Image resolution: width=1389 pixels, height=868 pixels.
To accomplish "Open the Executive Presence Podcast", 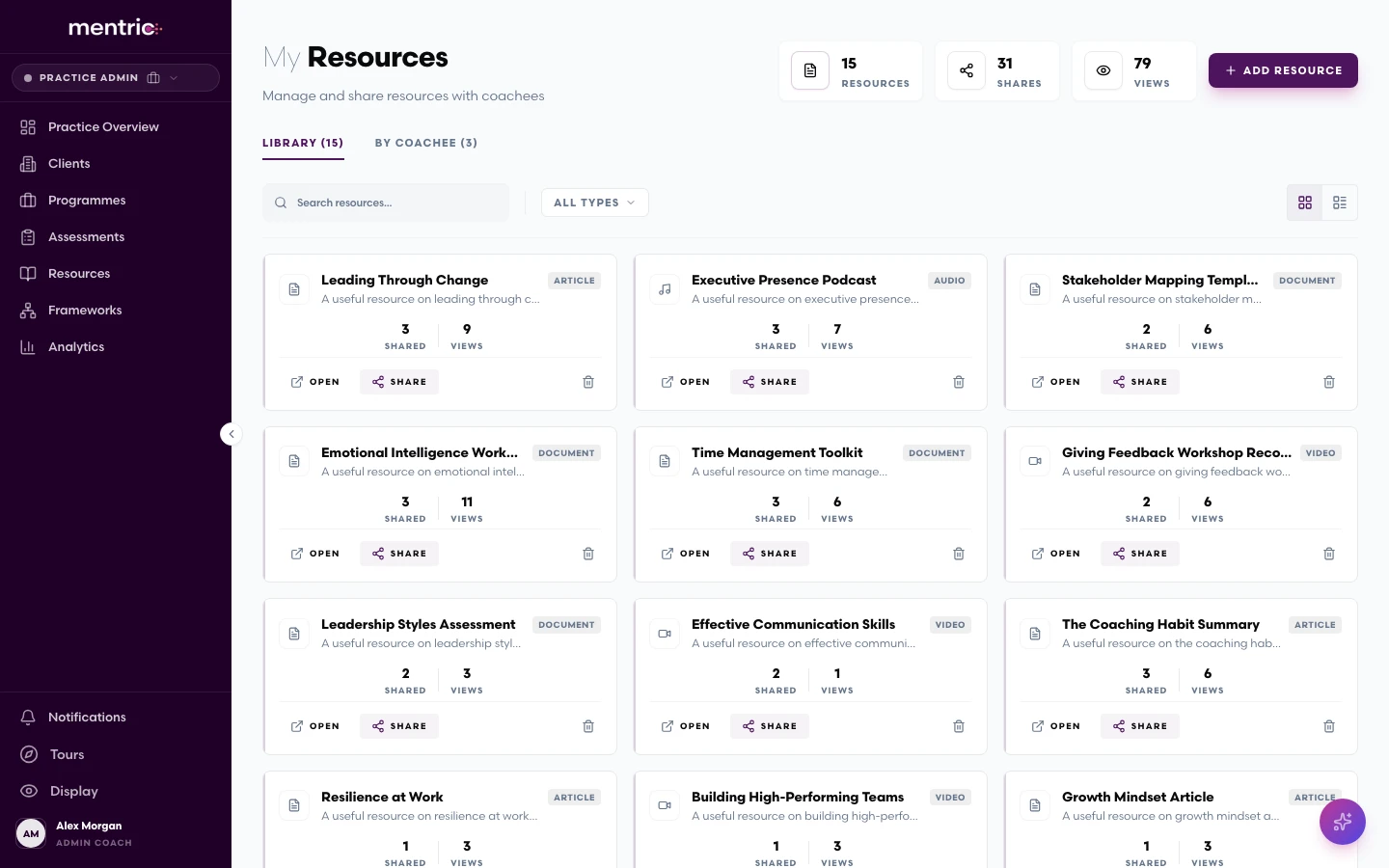I will point(686,382).
